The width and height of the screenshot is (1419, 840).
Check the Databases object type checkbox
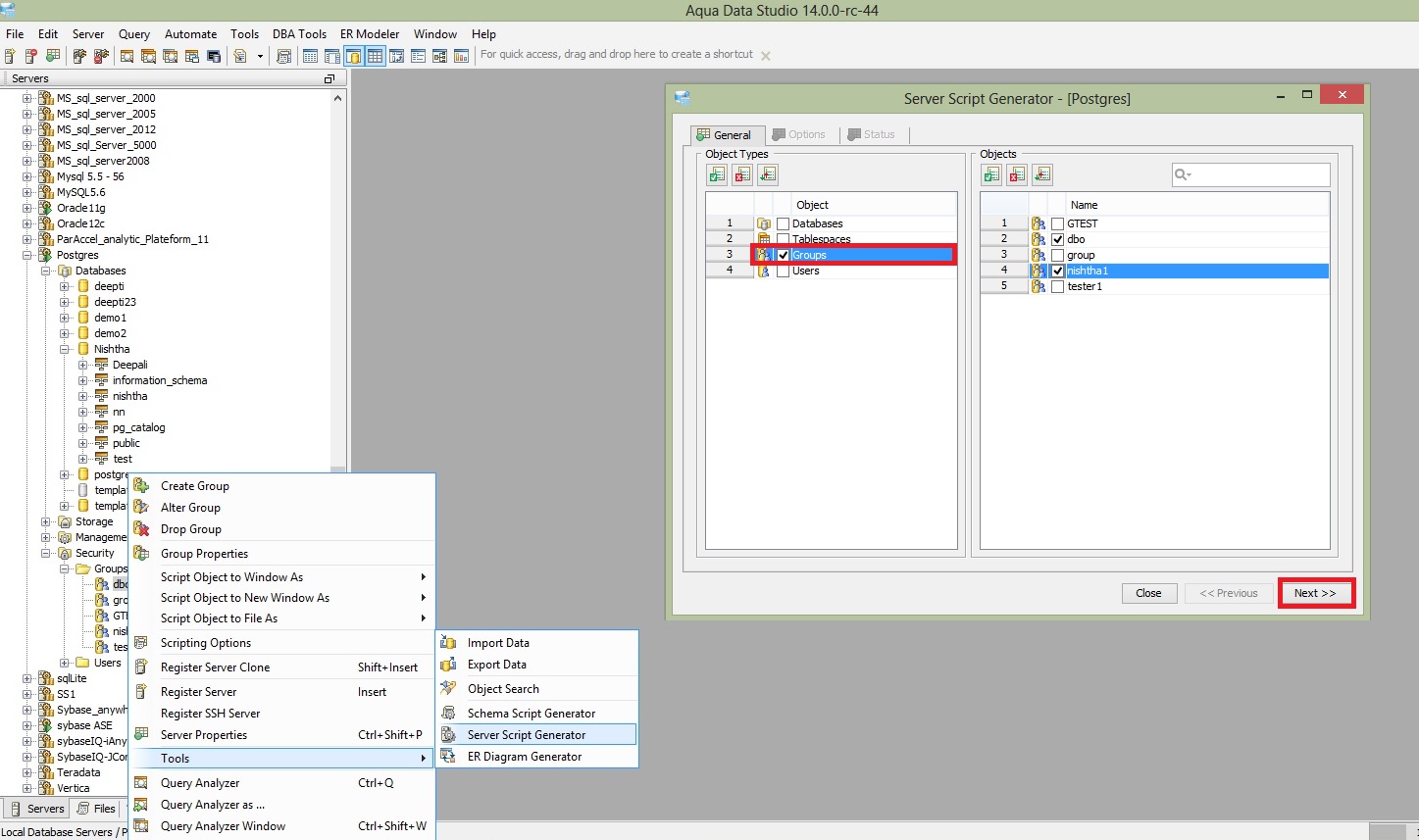point(783,223)
